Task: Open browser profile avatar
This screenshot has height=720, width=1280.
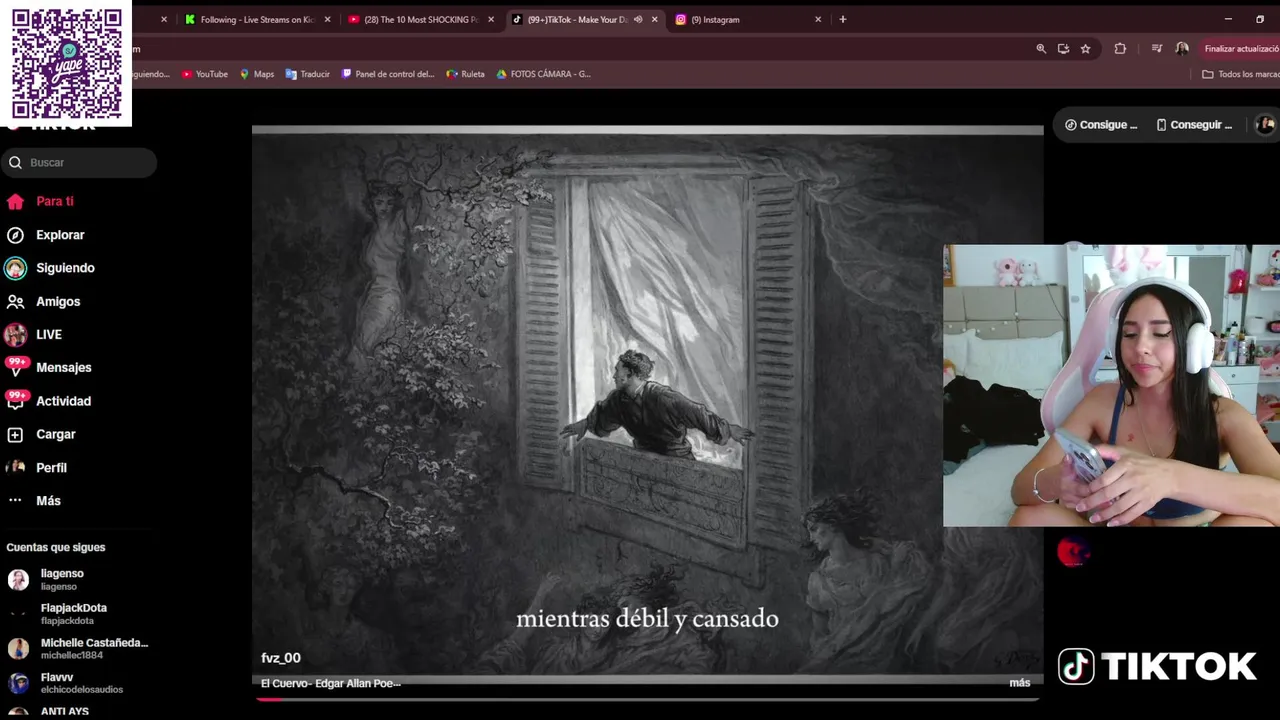Action: pos(1182,48)
